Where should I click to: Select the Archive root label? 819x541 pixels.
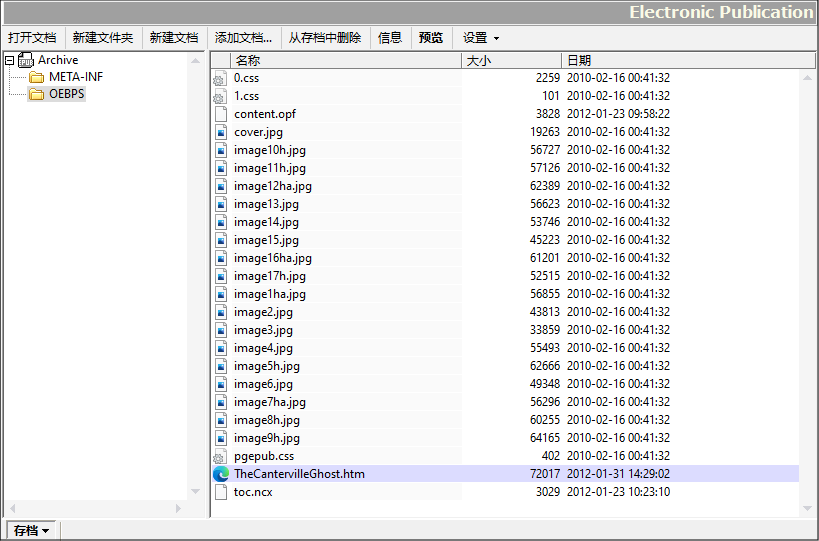(x=58, y=60)
